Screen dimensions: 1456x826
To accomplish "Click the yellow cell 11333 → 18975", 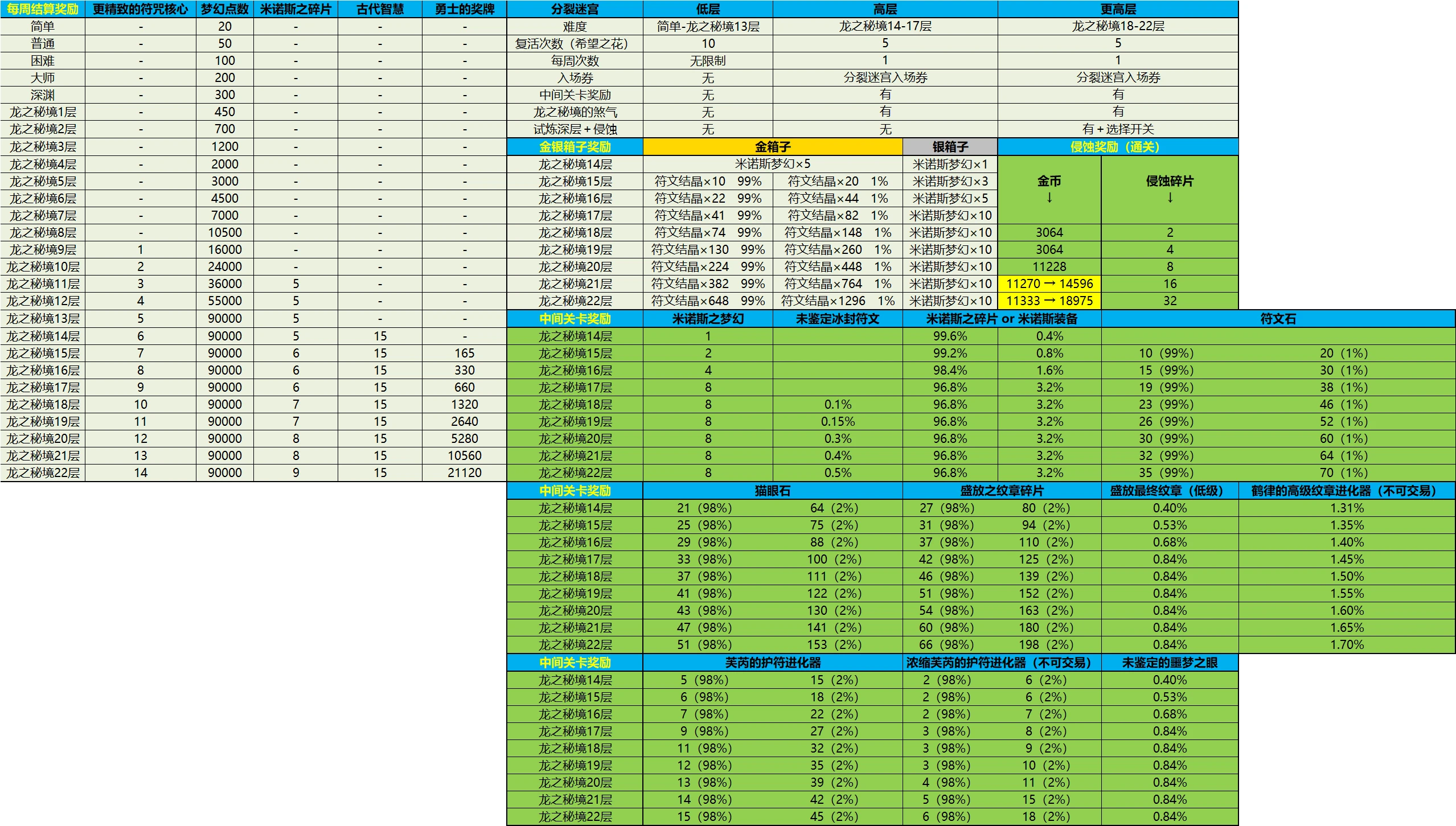I will [1049, 301].
